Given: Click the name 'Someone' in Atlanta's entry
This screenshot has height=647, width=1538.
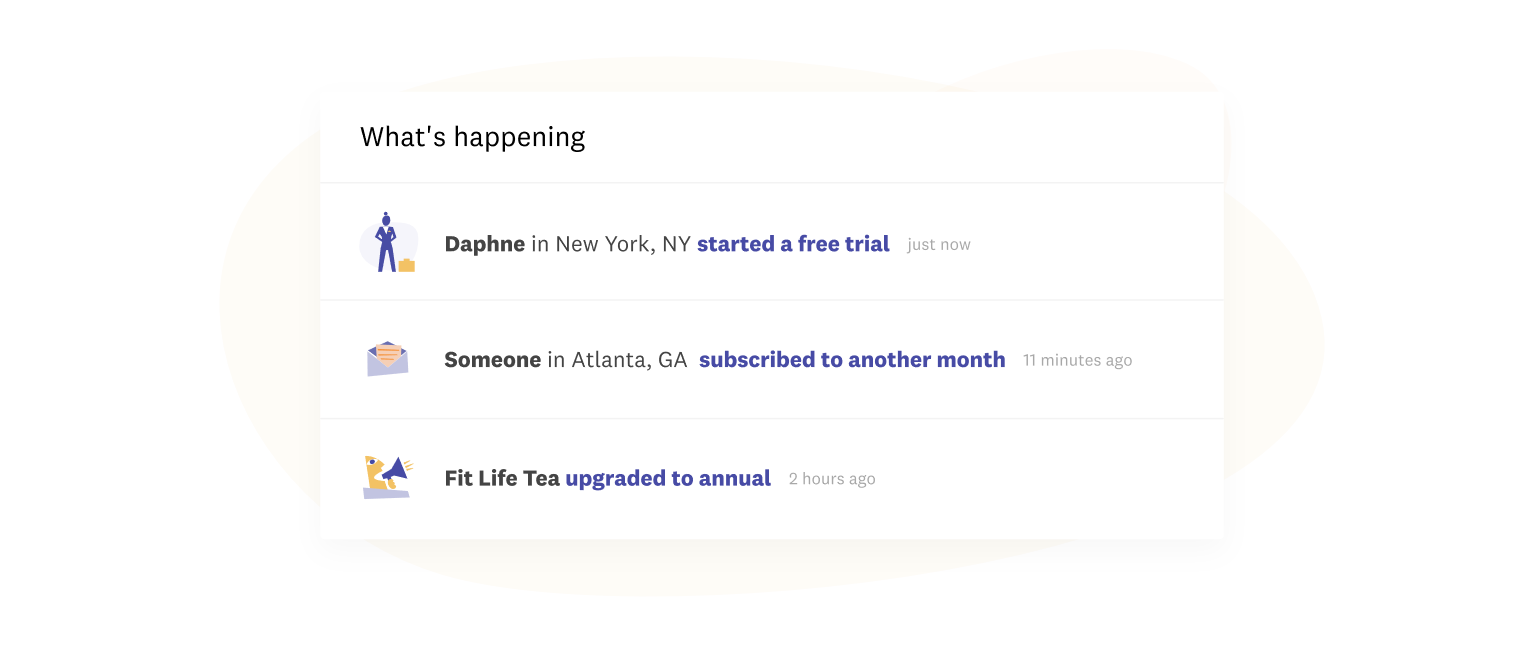Looking at the screenshot, I should (x=492, y=360).
